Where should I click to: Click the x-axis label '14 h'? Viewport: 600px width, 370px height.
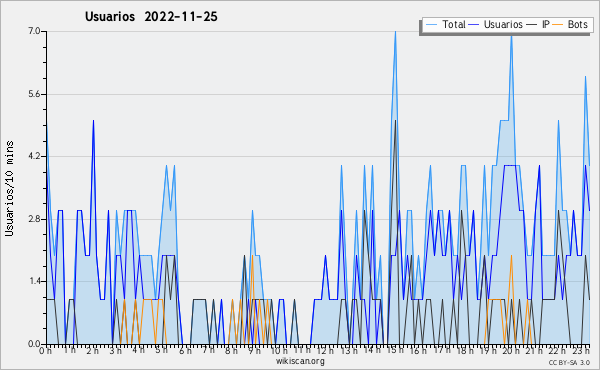point(372,350)
